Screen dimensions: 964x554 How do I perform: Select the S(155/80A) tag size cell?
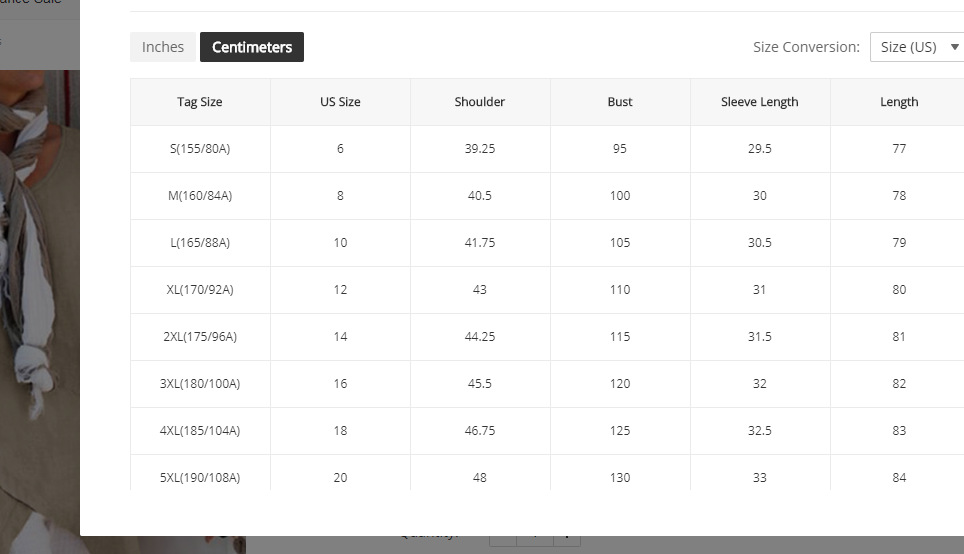coord(200,149)
